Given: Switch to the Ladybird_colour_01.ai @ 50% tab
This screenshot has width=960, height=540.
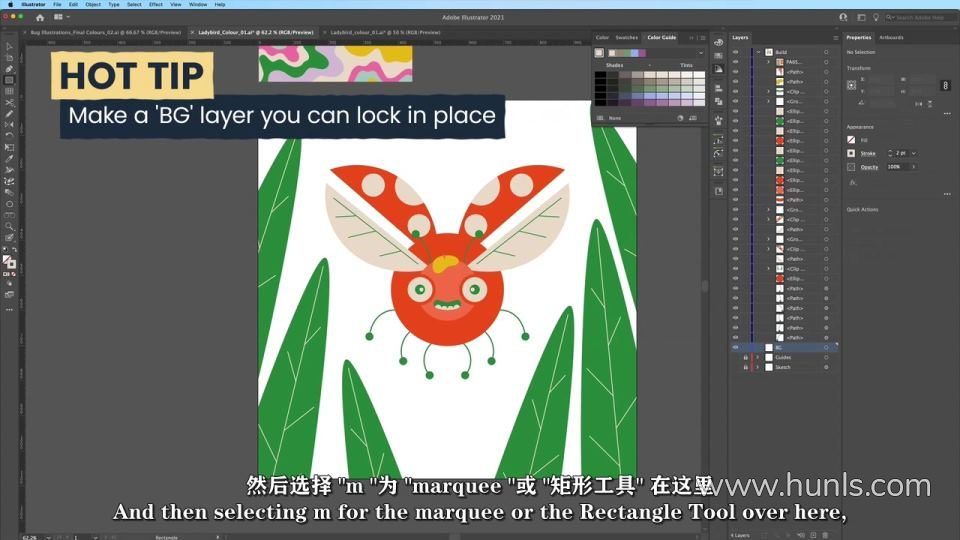Looking at the screenshot, I should 385,32.
